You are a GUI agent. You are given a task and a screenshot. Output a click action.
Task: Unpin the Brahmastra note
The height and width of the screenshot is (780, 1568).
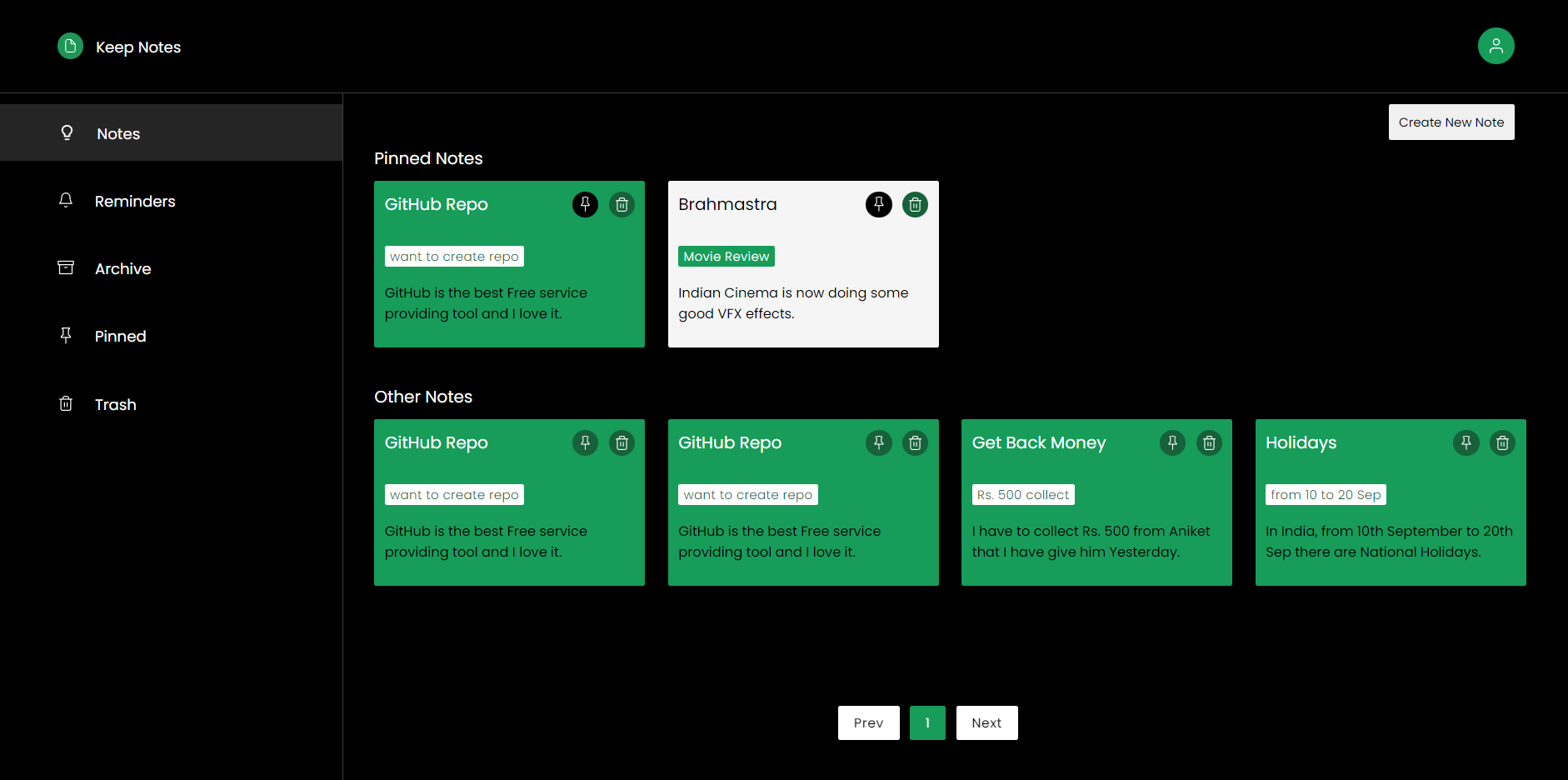[x=878, y=204]
